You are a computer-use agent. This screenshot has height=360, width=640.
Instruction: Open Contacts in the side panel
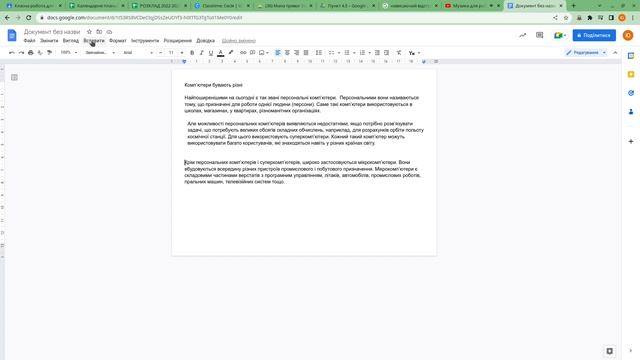(631, 111)
